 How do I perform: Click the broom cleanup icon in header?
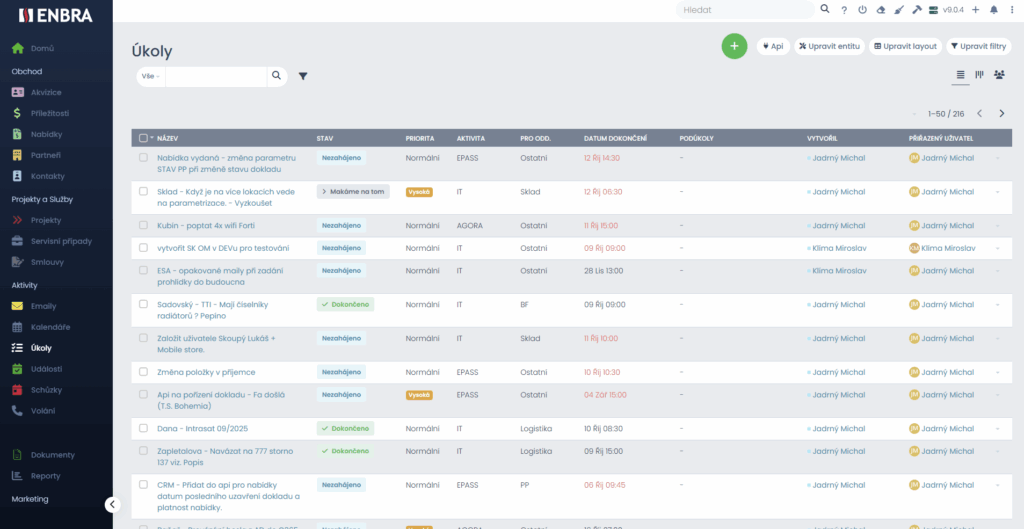point(898,10)
